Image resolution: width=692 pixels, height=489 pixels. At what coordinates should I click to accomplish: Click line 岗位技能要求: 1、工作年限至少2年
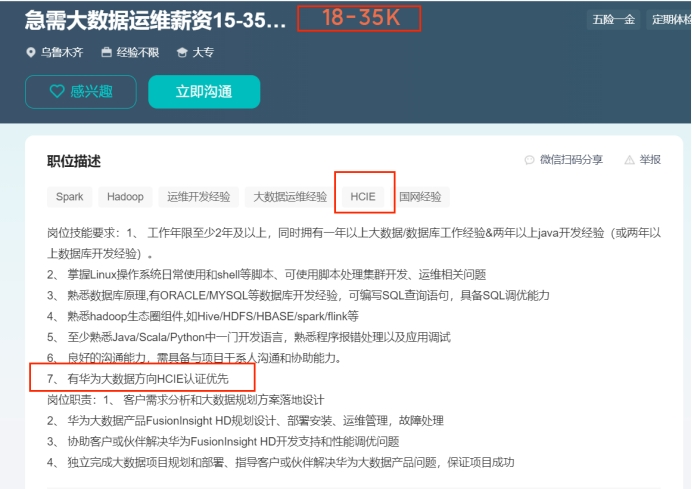click(x=354, y=243)
